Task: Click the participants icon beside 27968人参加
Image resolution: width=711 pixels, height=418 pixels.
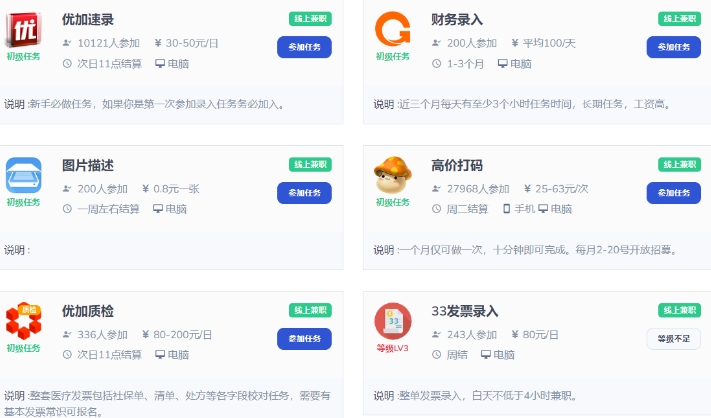Action: click(436, 189)
